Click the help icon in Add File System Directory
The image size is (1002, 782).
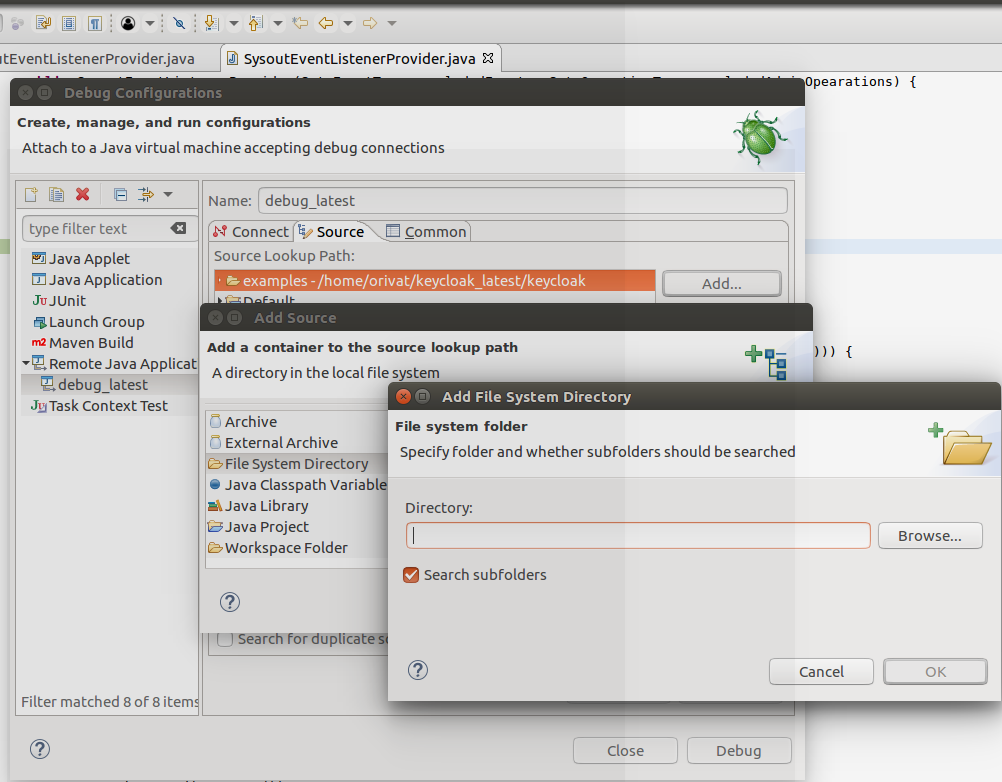(x=419, y=670)
